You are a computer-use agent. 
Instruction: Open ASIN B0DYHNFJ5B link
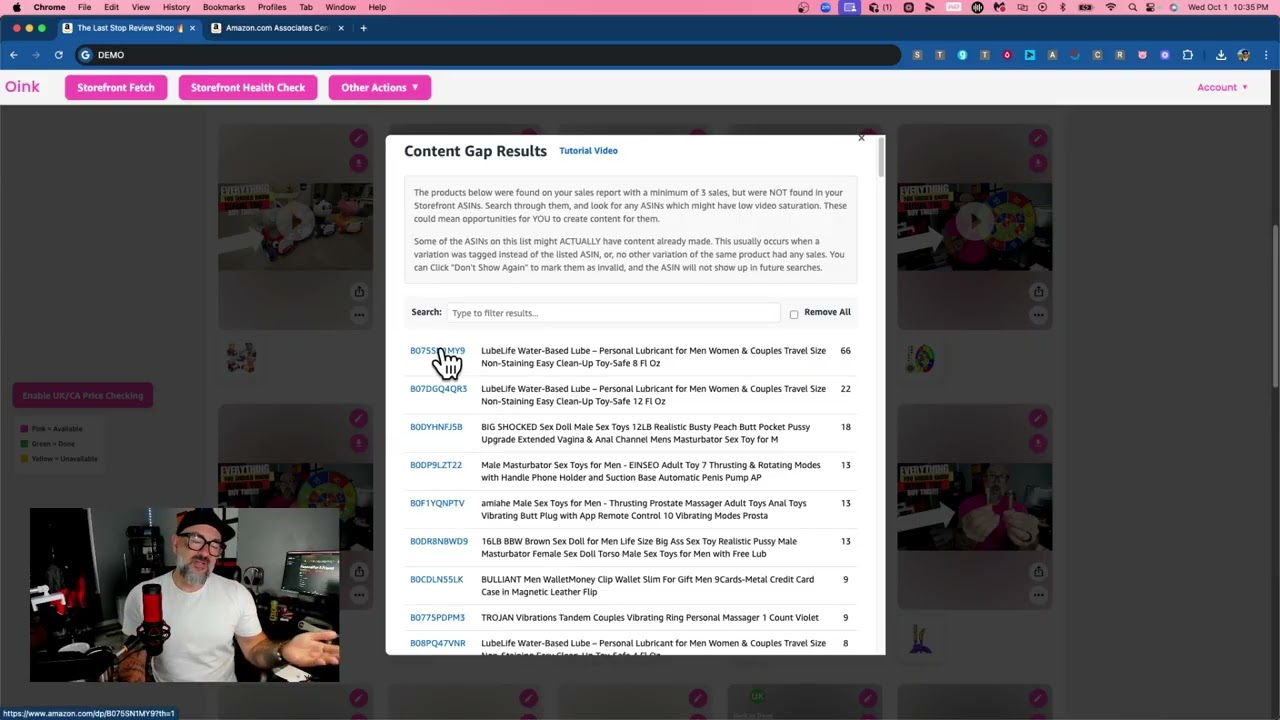[436, 427]
